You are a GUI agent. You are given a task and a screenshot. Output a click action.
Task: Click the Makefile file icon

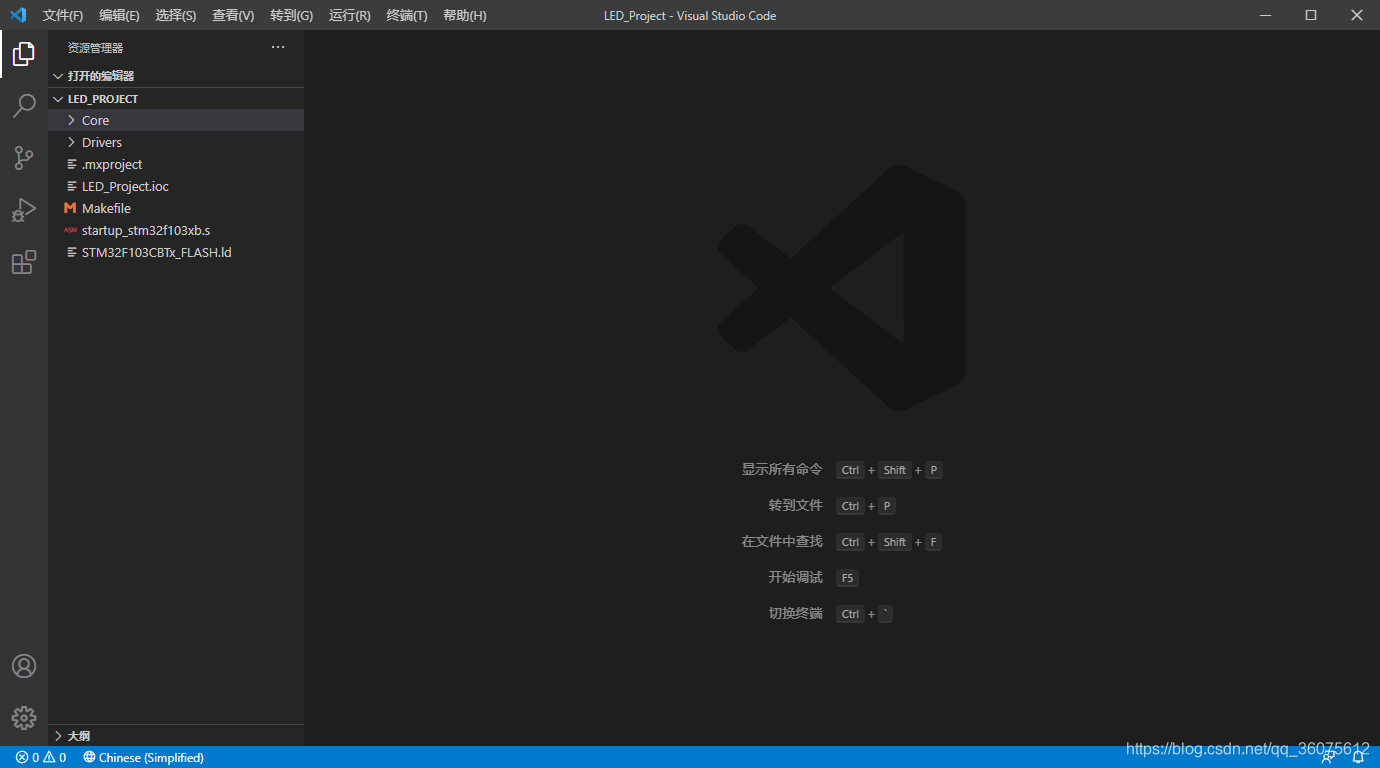(70, 208)
